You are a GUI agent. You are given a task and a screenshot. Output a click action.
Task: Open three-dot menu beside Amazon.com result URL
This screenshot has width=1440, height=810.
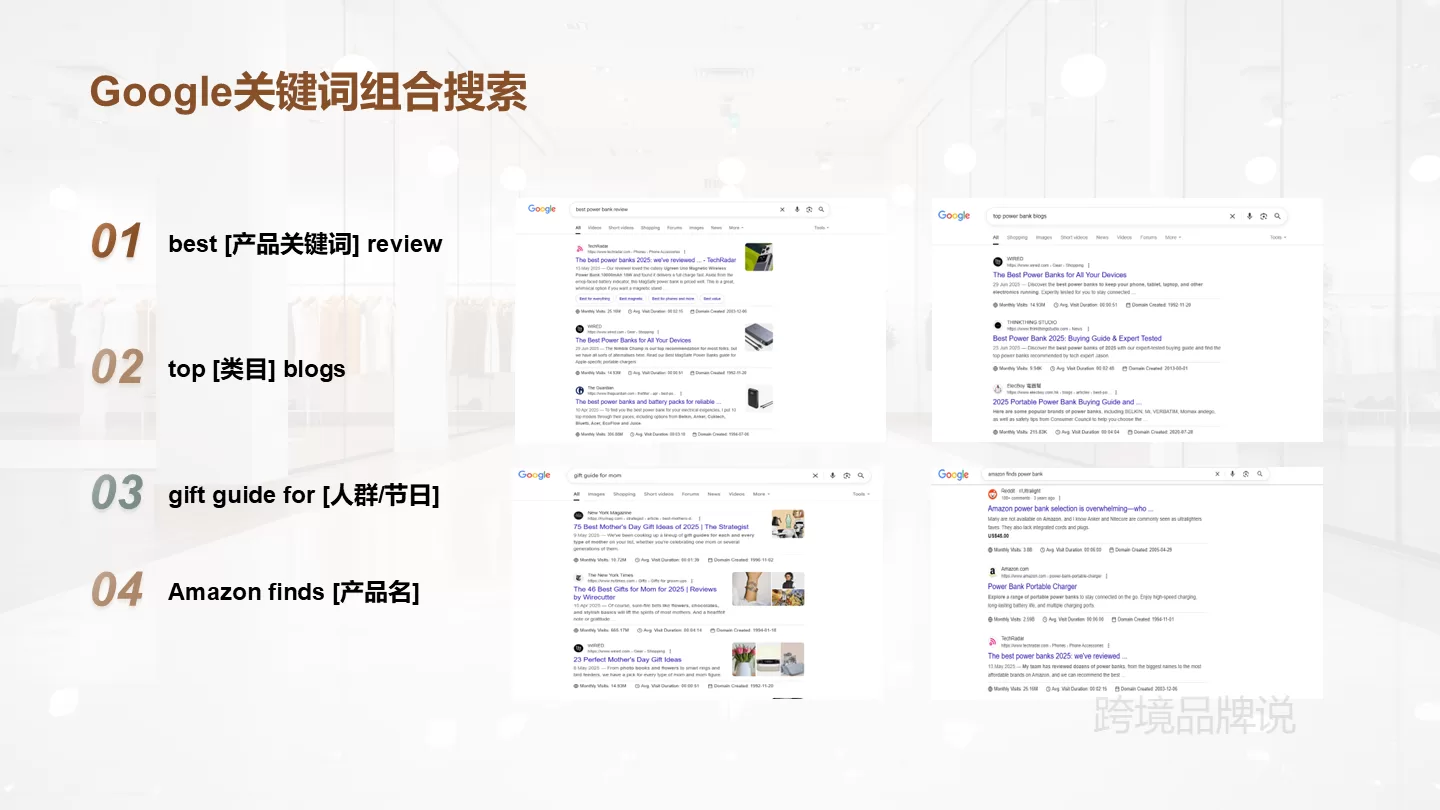(x=1107, y=576)
